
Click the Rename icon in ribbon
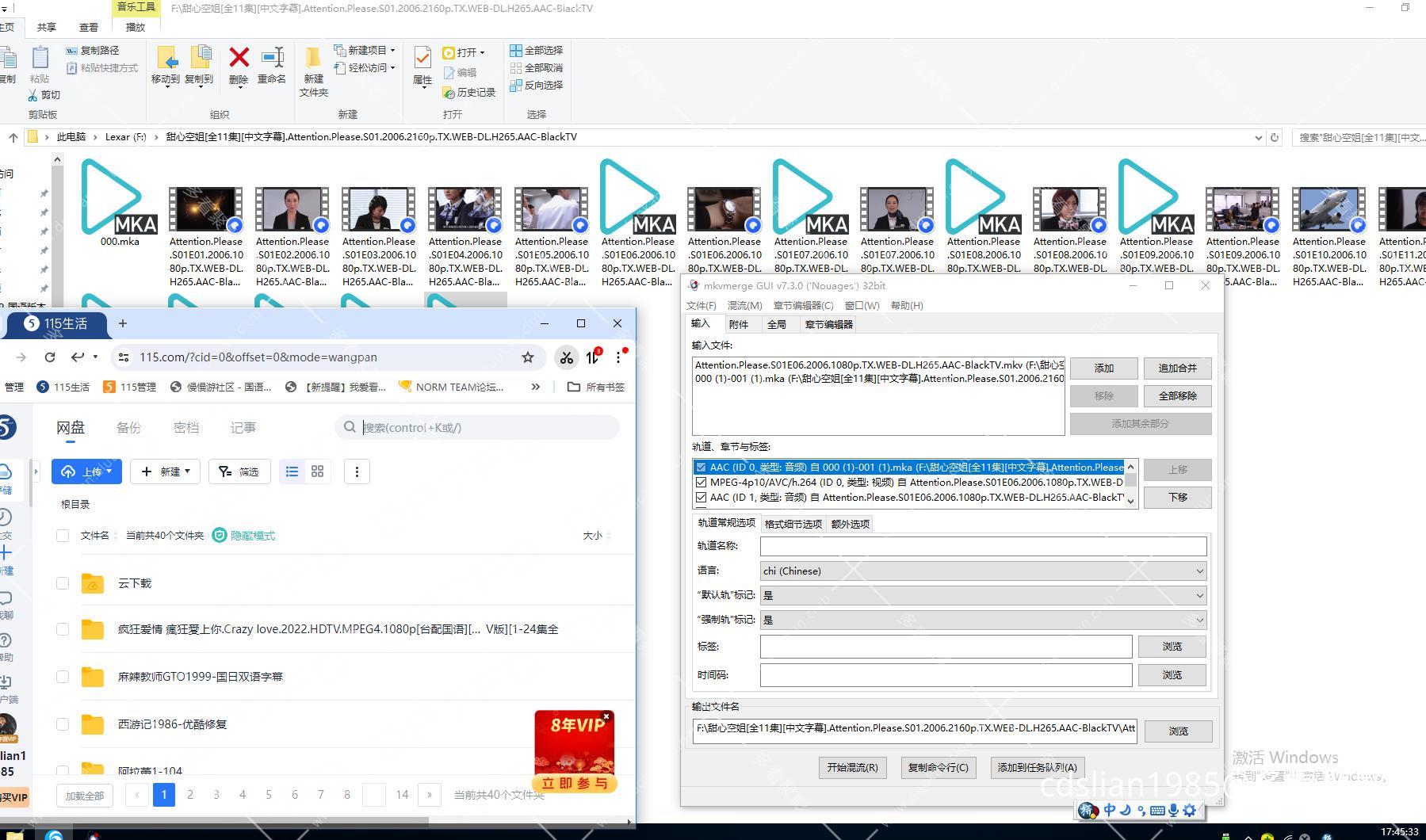(x=272, y=59)
